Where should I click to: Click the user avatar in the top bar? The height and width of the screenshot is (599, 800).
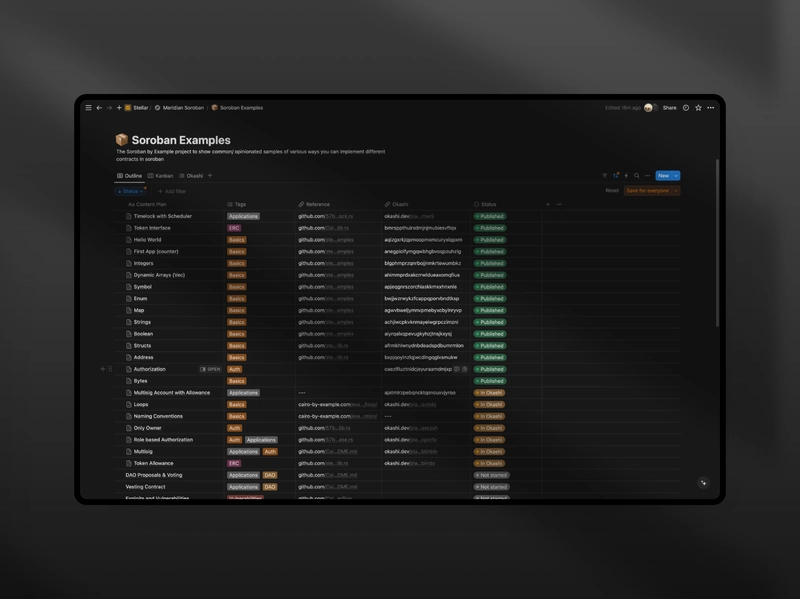tap(648, 108)
